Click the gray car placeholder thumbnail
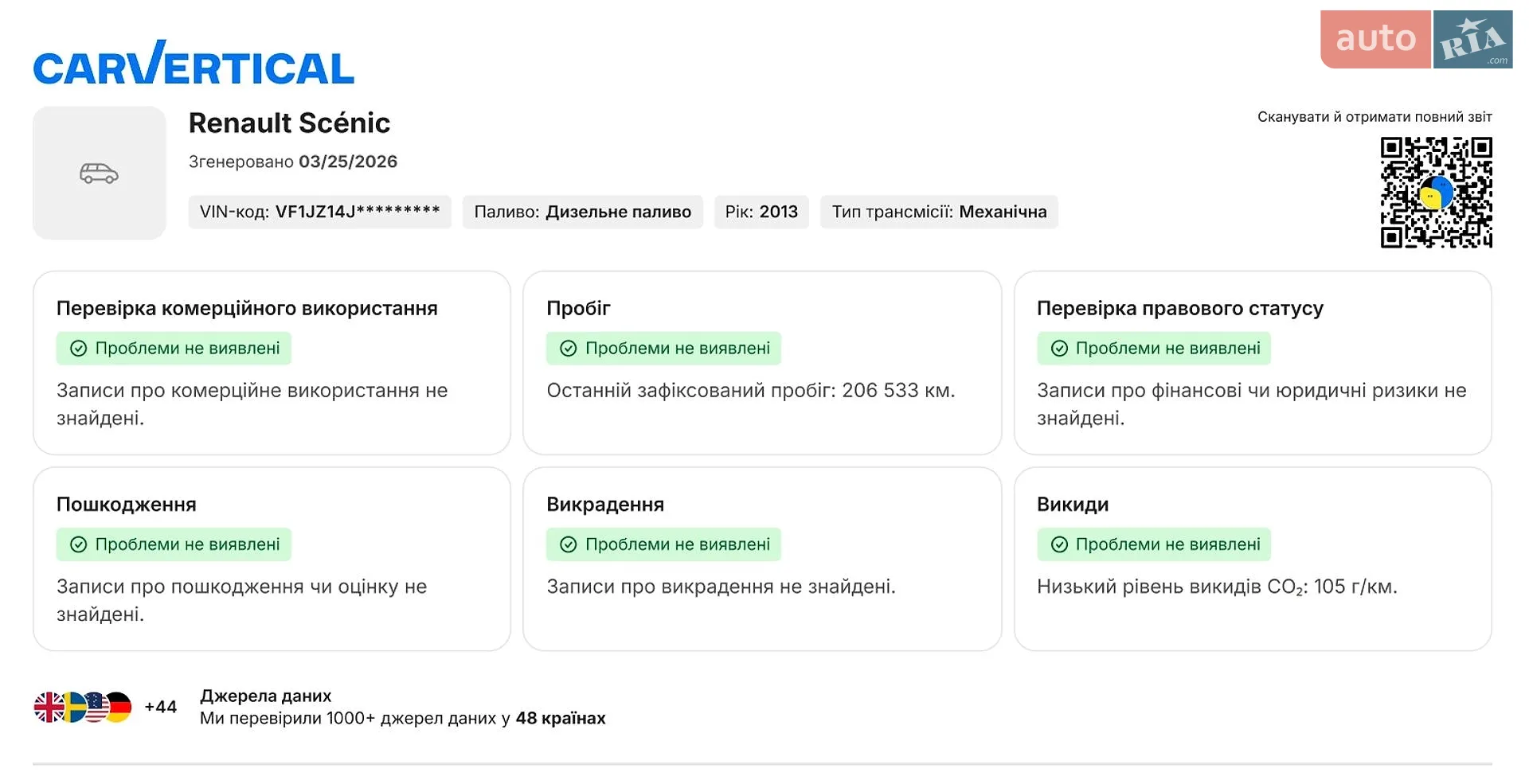This screenshot has height=784, width=1529. (99, 173)
